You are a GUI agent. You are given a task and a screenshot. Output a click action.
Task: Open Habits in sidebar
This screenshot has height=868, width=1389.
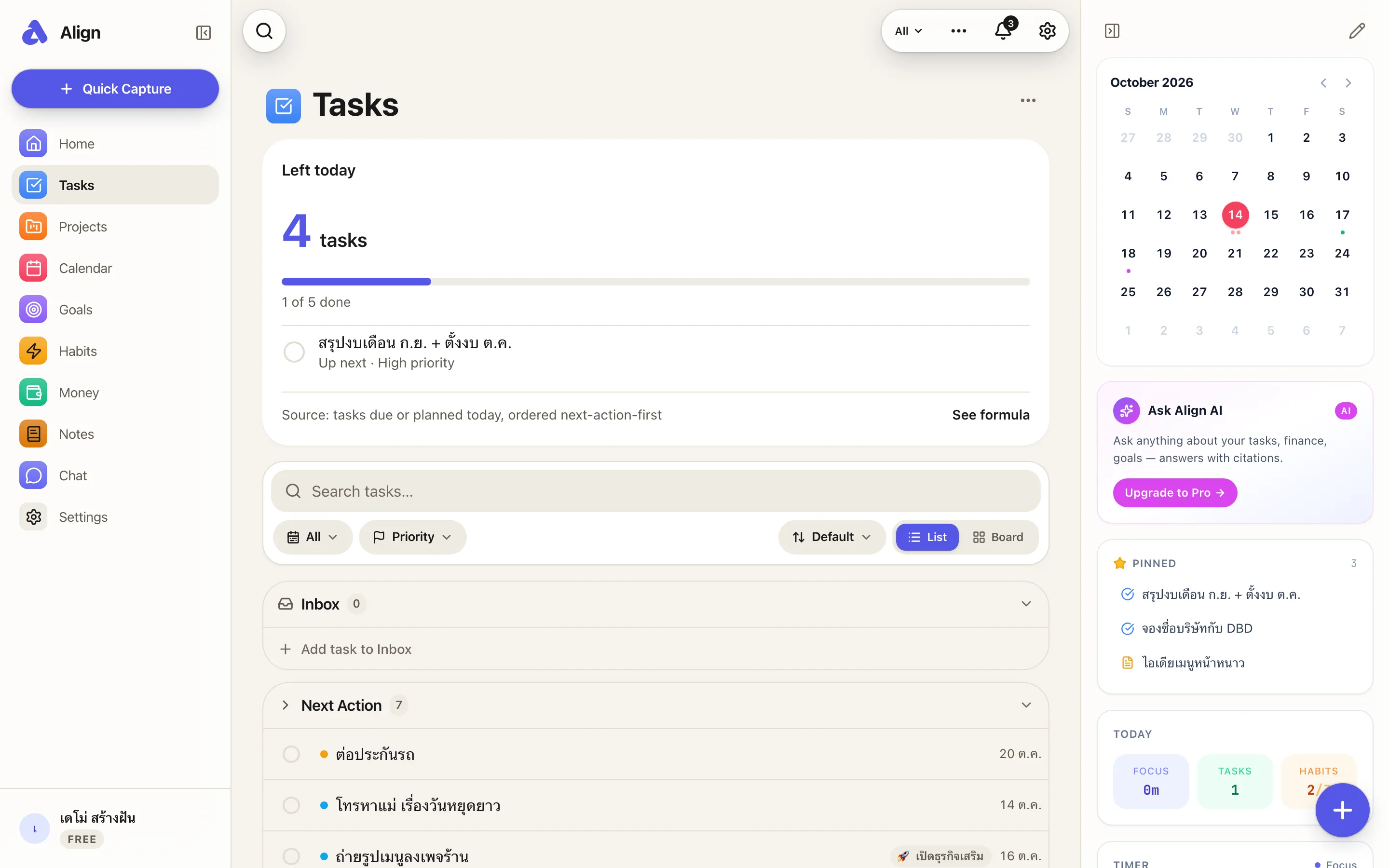(115, 351)
